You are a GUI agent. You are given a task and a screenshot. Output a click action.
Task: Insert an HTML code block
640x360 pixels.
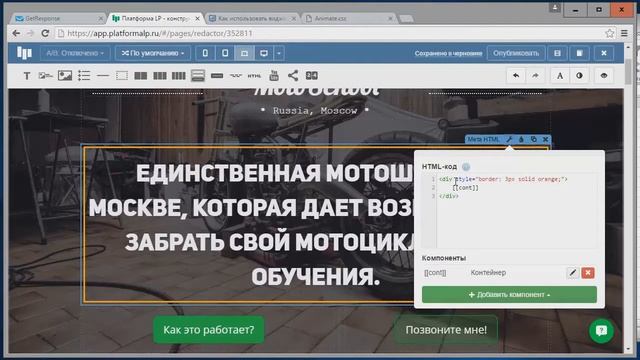pos(254,76)
